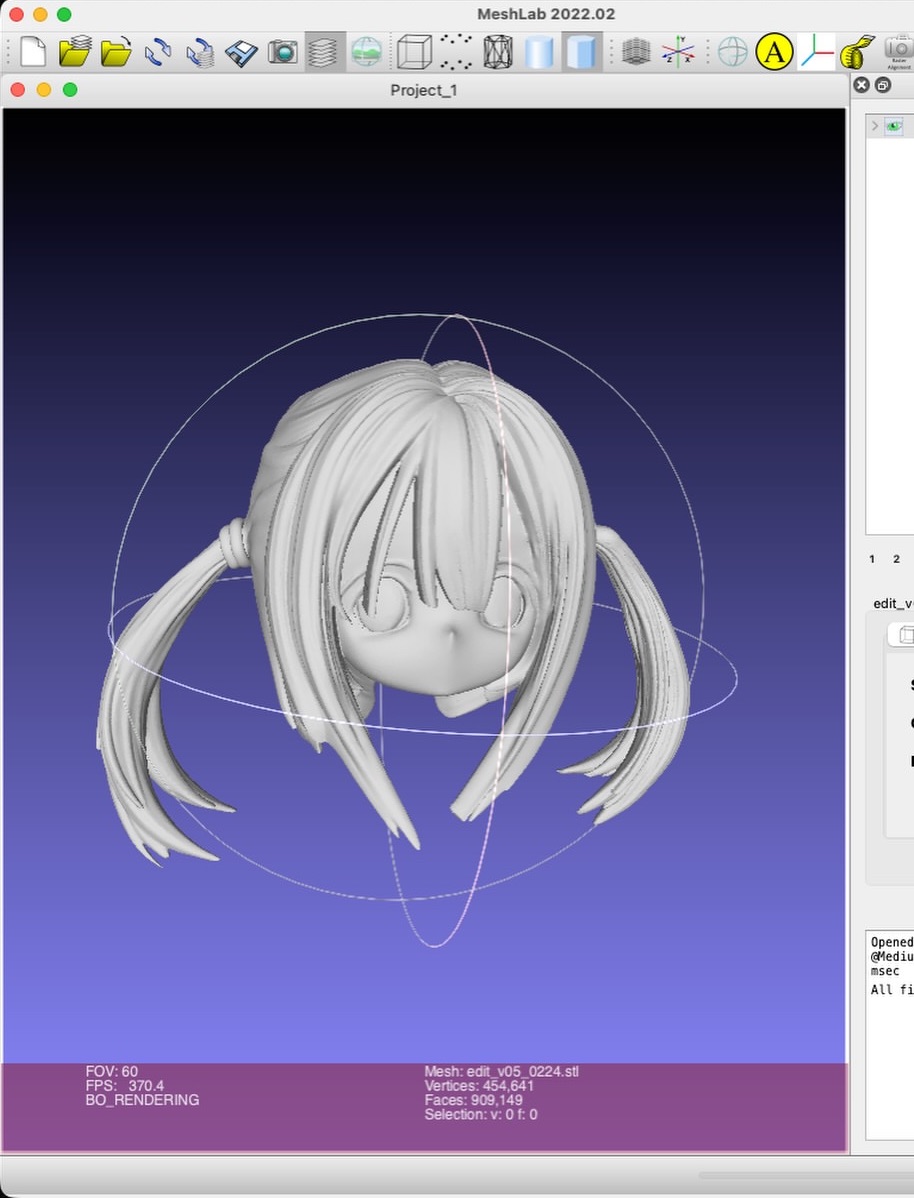Minimize the Project_1 sub-window

point(44,89)
